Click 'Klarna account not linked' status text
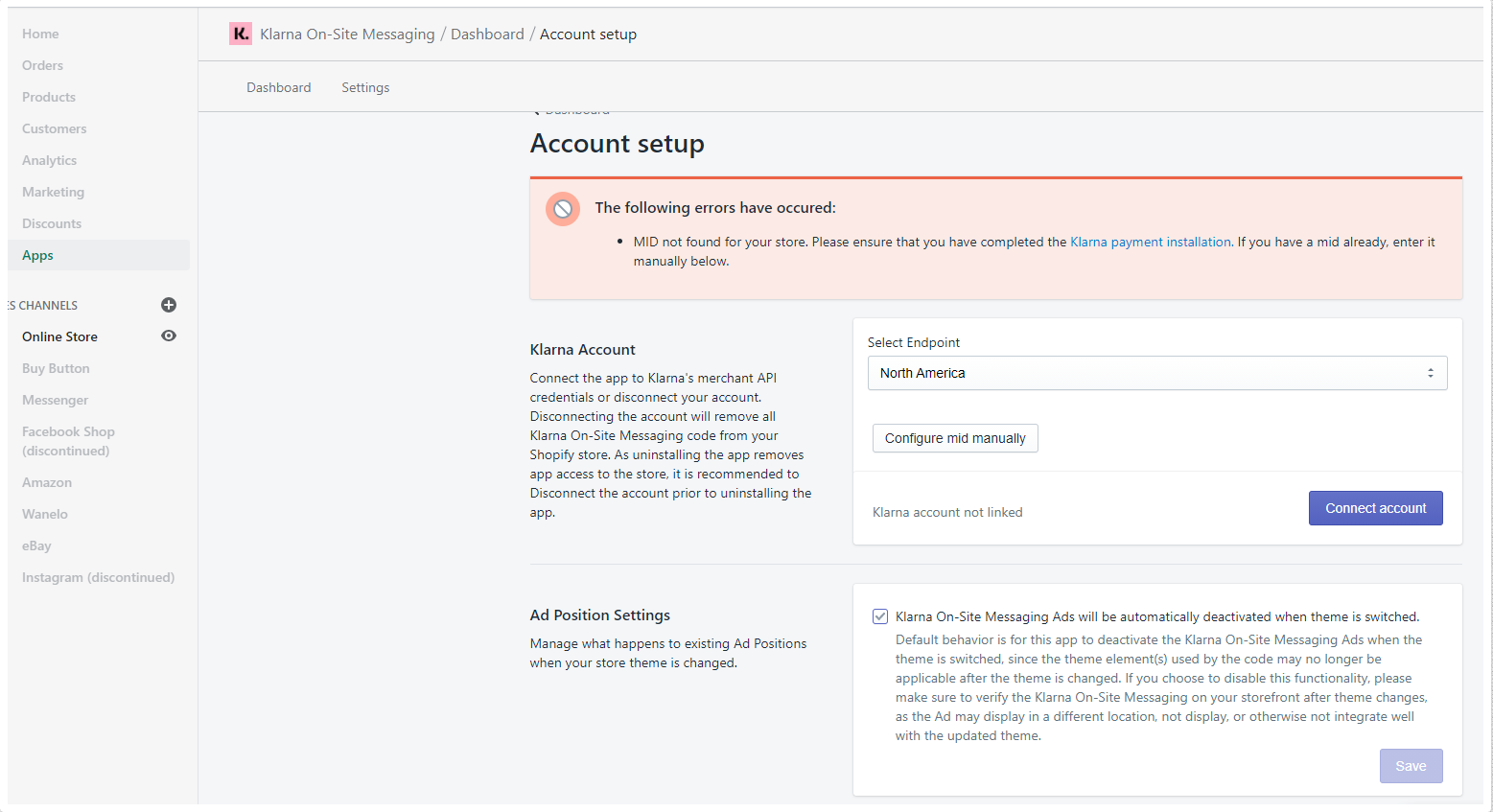This screenshot has height=812, width=1493. [x=947, y=512]
